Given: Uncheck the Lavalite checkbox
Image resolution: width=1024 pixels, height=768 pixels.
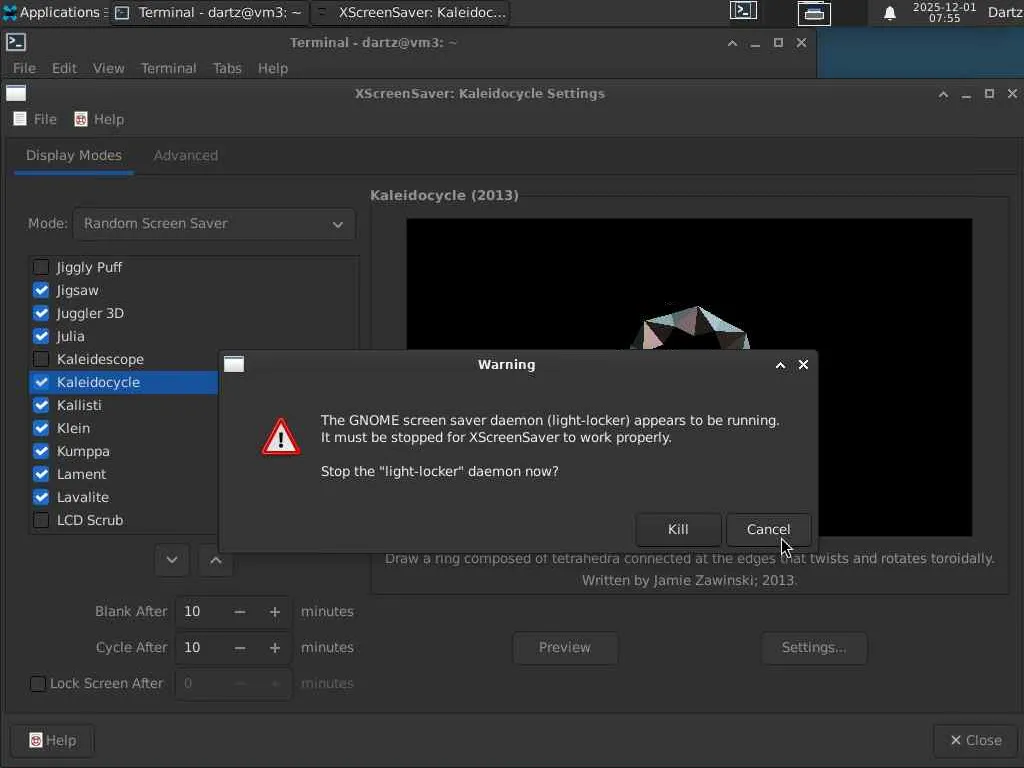Looking at the screenshot, I should 41,497.
